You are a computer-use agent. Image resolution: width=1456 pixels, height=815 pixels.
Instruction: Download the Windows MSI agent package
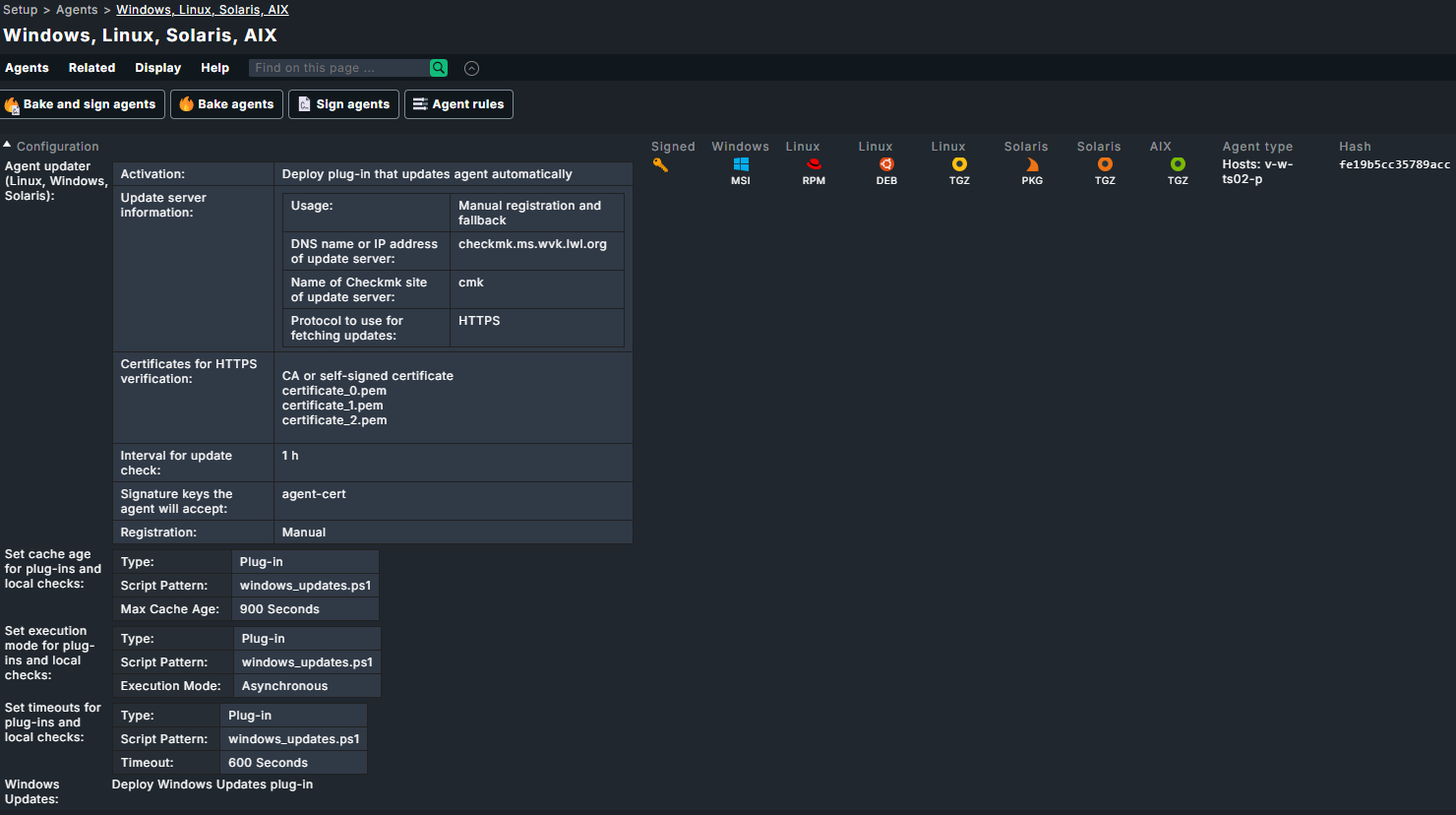tap(741, 171)
